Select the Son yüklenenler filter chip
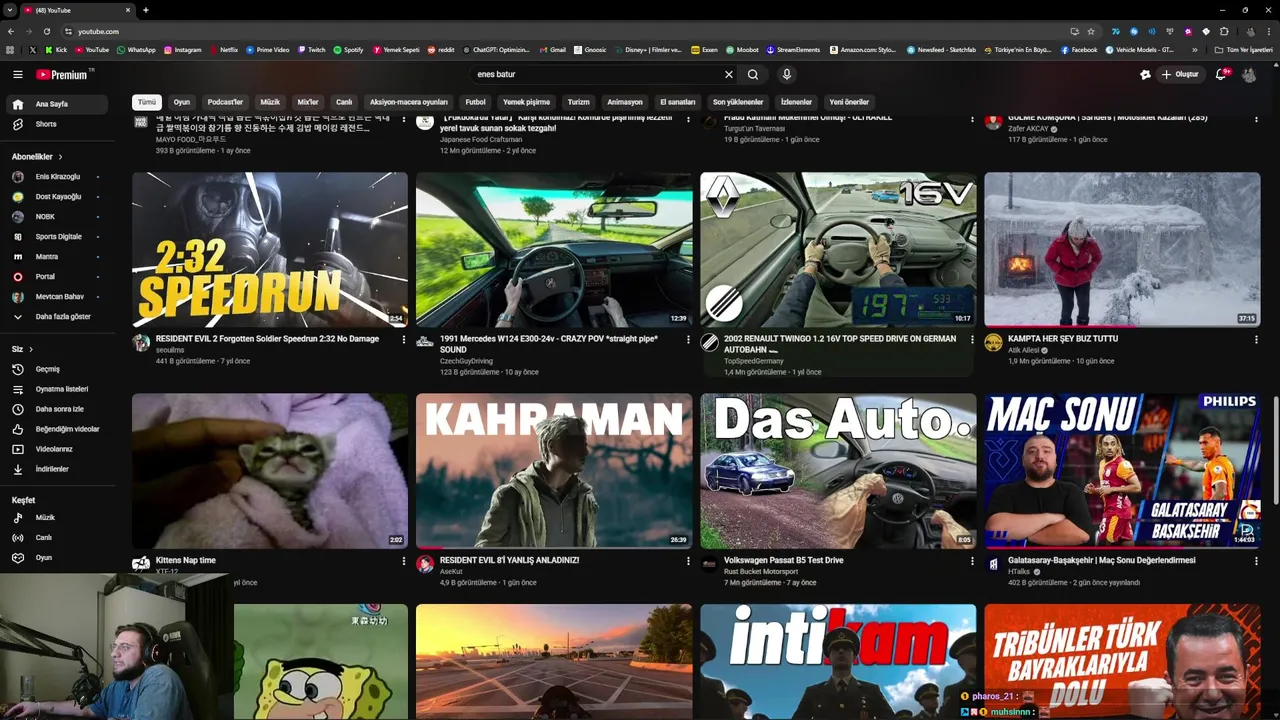The image size is (1280, 720). (738, 102)
